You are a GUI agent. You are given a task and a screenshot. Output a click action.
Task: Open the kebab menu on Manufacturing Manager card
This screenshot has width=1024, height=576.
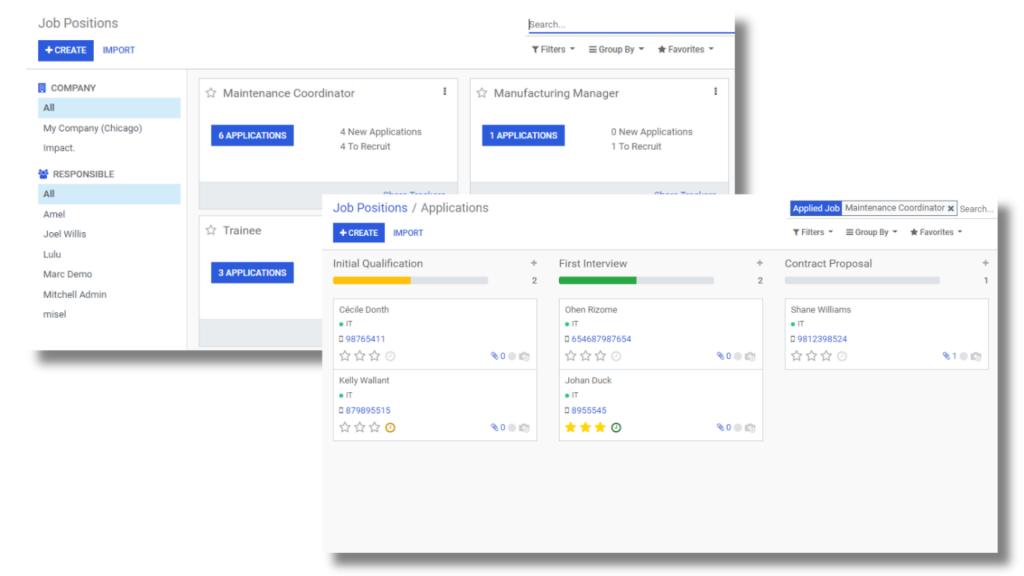pyautogui.click(x=716, y=92)
